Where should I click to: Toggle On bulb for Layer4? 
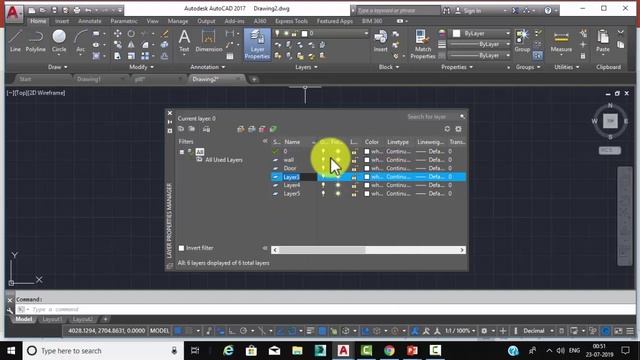tap(323, 185)
